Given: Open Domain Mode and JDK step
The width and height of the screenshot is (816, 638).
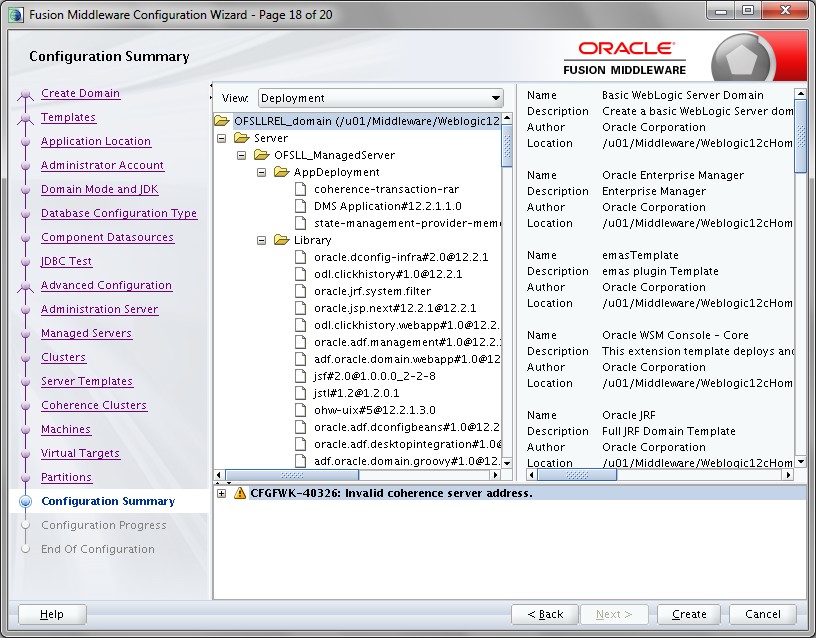Looking at the screenshot, I should pos(99,189).
